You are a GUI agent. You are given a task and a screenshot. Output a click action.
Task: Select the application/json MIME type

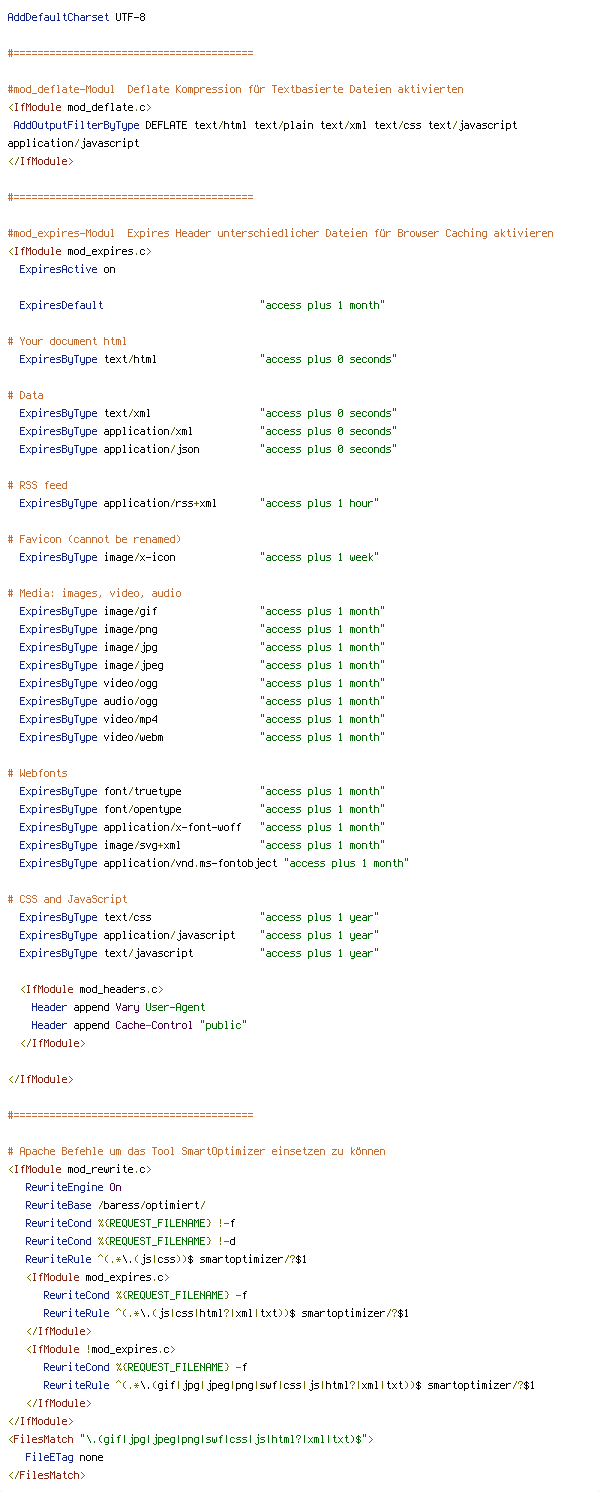(151, 449)
